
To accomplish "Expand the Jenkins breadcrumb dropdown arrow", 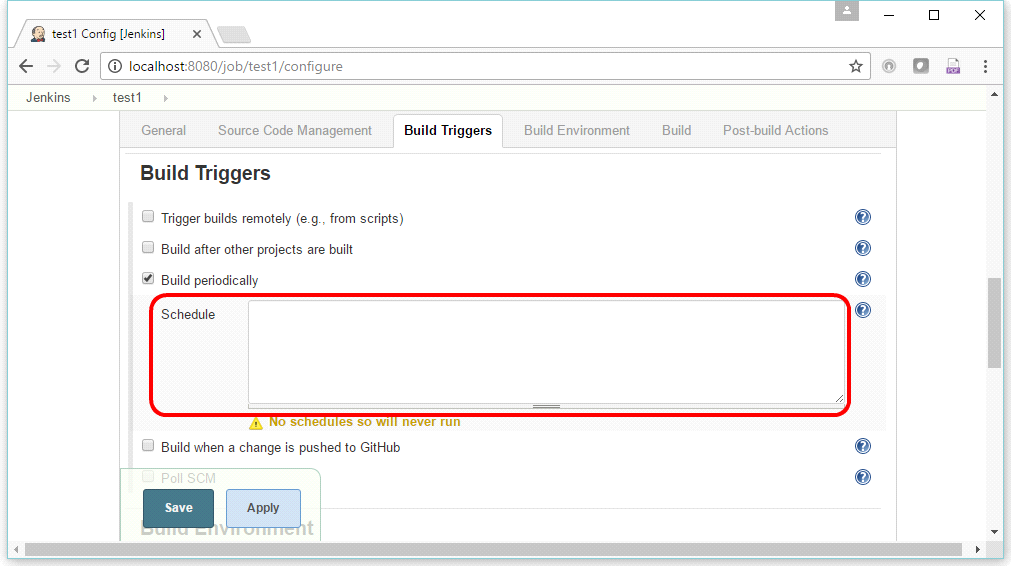I will coord(95,98).
